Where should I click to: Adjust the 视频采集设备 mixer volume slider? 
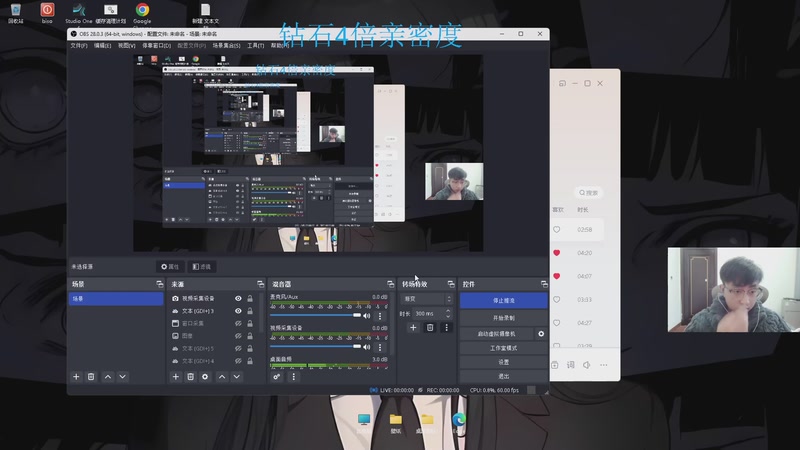[315, 346]
